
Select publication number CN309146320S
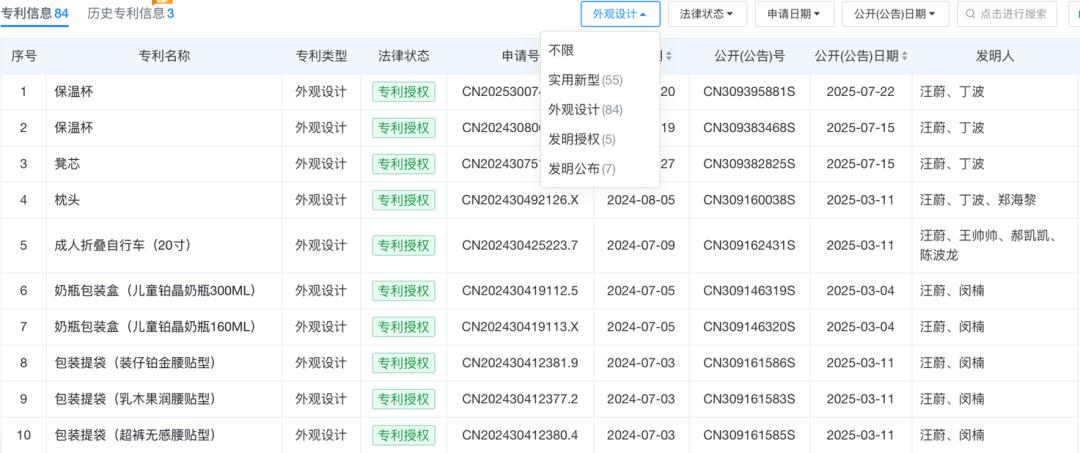tap(749, 326)
